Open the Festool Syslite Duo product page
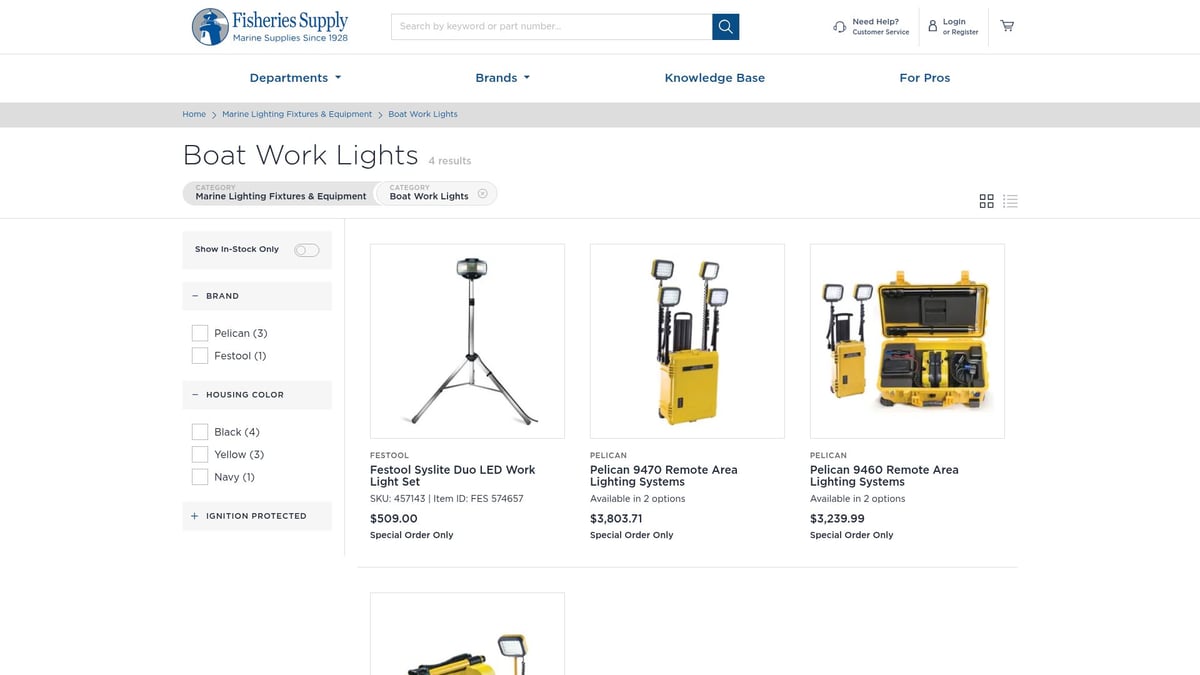The image size is (1200, 675). 452,475
